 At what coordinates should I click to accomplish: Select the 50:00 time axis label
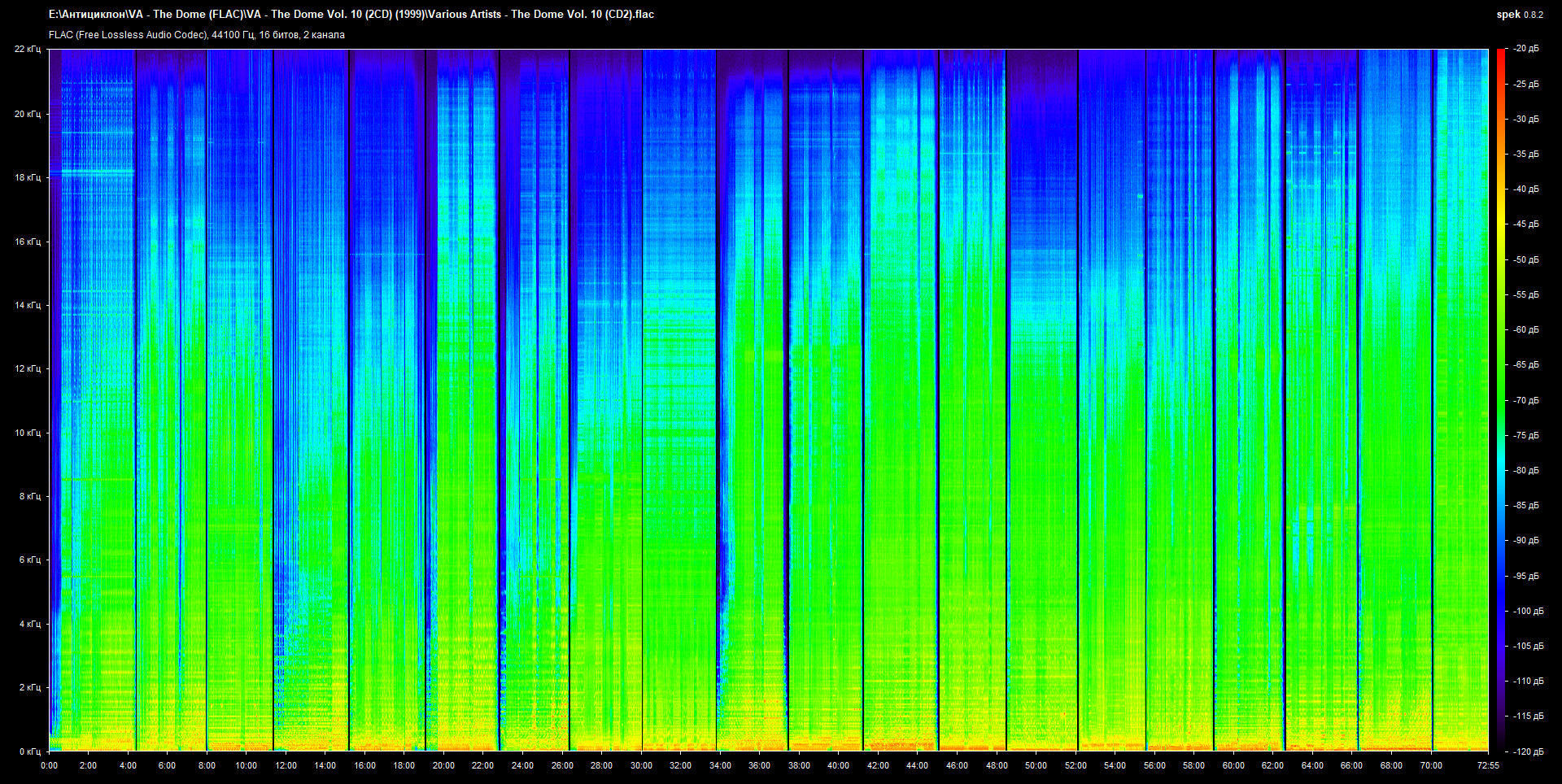1036,765
